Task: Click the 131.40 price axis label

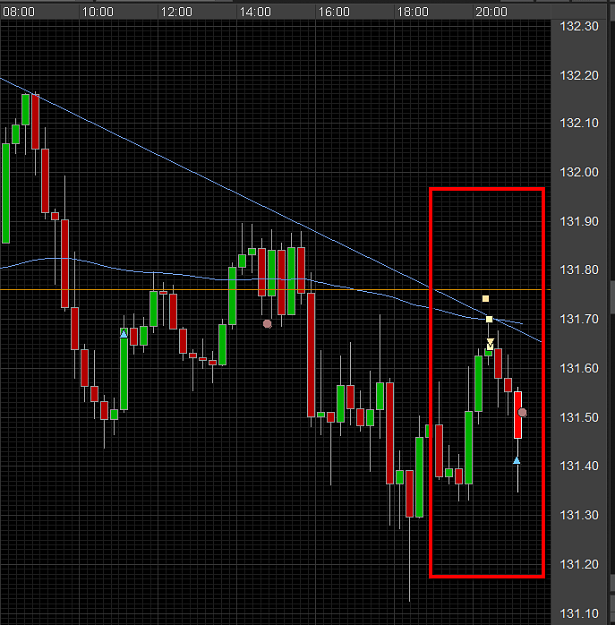Action: (x=579, y=466)
